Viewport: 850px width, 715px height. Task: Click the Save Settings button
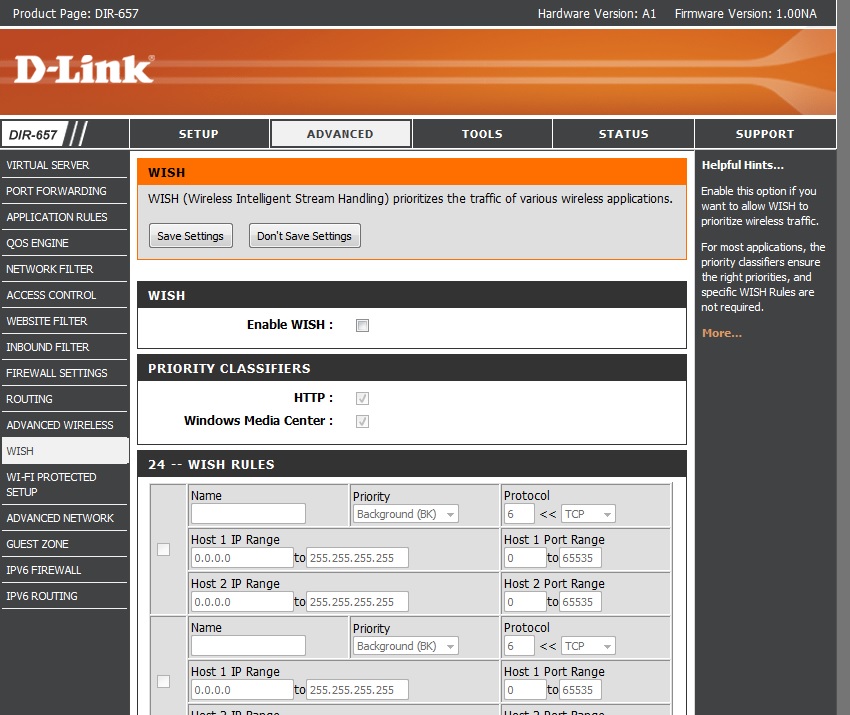pyautogui.click(x=190, y=236)
